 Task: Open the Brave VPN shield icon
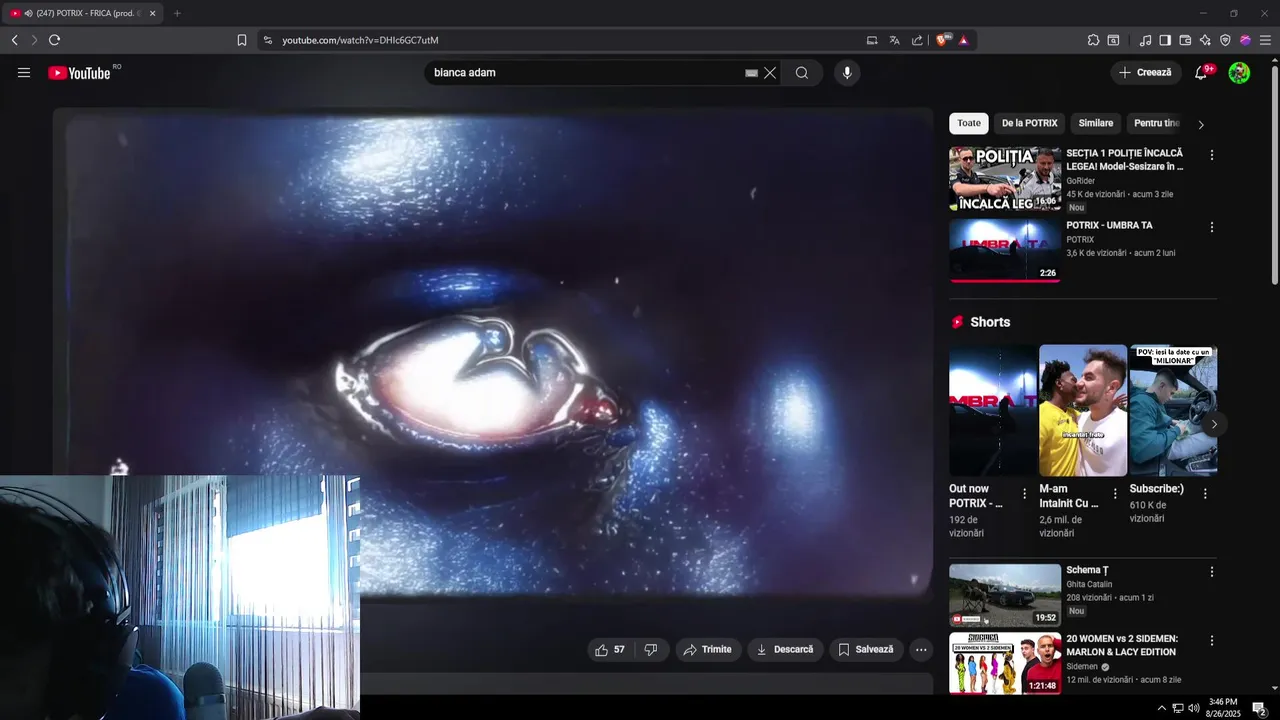click(1225, 40)
